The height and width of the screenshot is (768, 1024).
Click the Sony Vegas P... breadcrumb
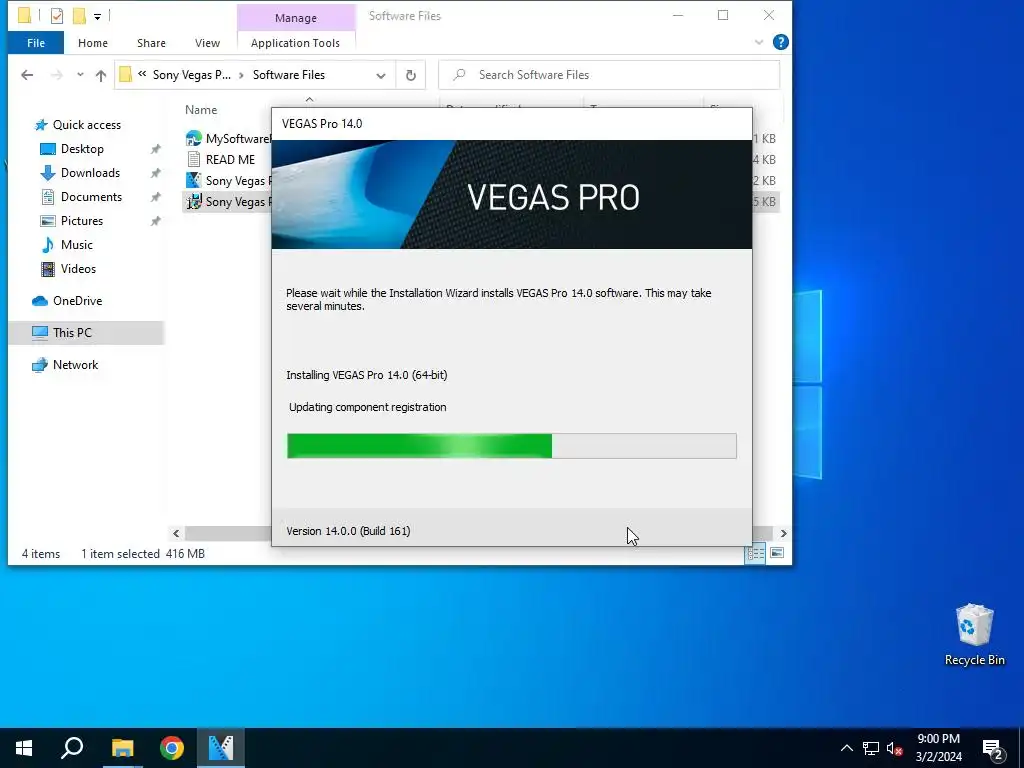pyautogui.click(x=191, y=75)
